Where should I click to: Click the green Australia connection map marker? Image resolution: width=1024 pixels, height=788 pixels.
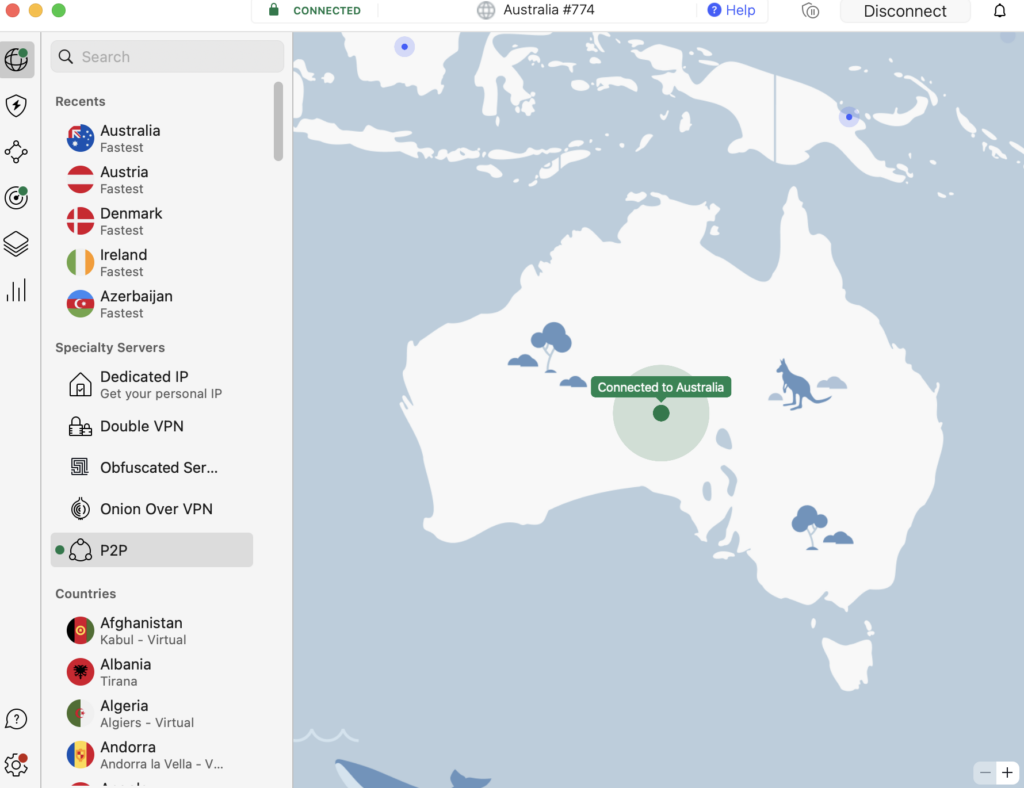(661, 413)
